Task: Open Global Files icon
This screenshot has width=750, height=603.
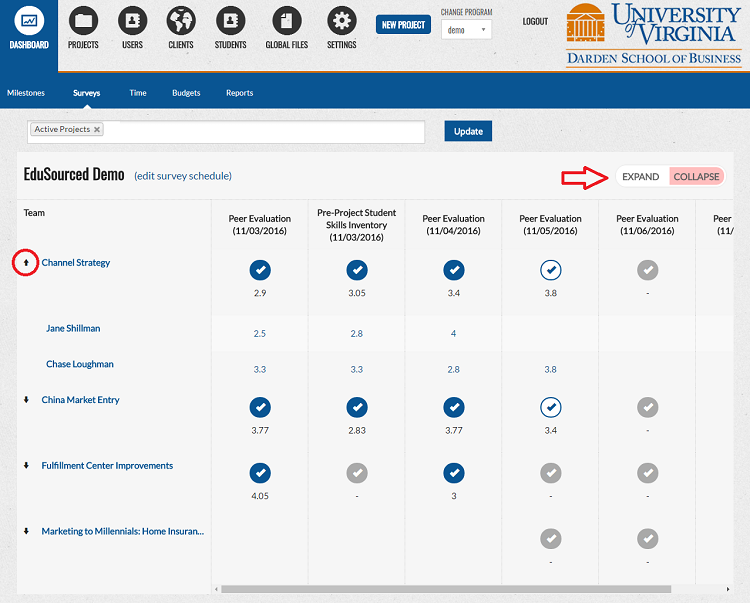Action: [x=287, y=21]
